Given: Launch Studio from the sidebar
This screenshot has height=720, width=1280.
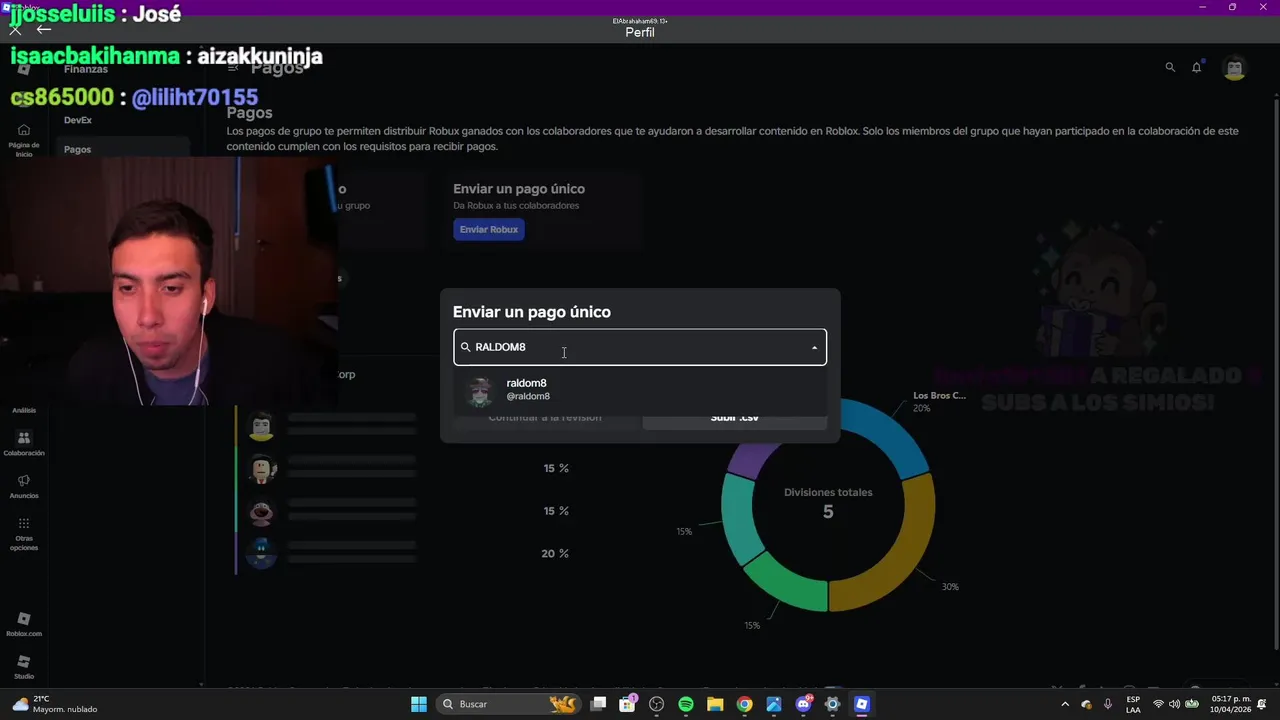Looking at the screenshot, I should pos(24,667).
